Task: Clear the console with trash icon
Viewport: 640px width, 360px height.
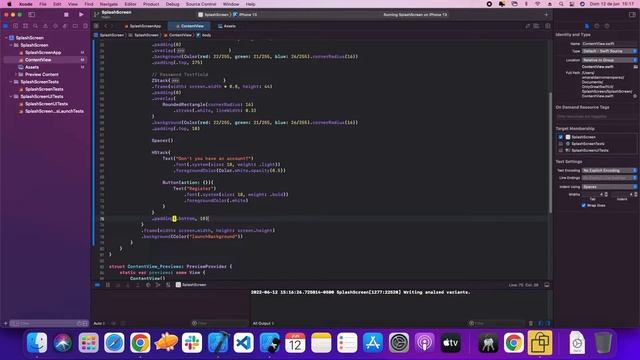Action: pos(531,323)
